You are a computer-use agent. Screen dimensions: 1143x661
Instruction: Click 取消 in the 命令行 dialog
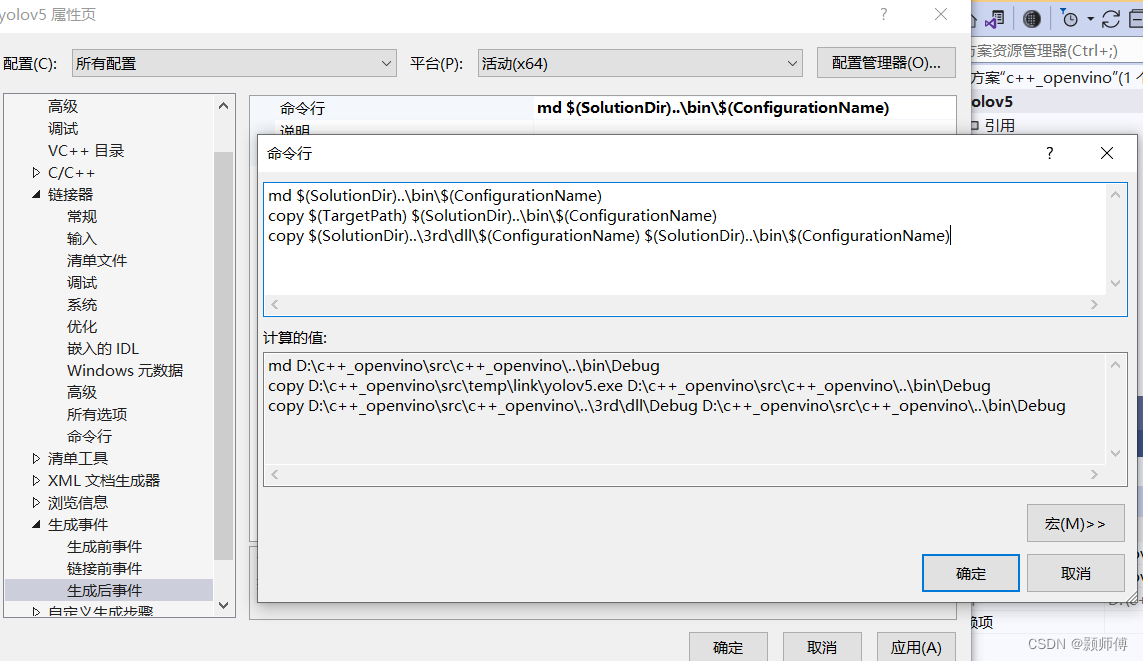tap(1075, 573)
